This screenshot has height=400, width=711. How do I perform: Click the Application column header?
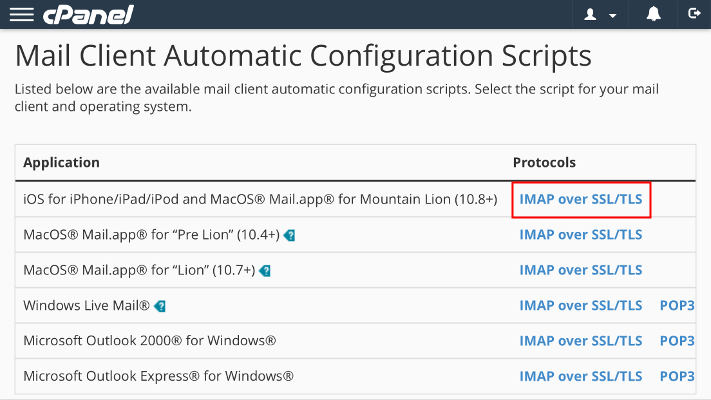coord(61,162)
